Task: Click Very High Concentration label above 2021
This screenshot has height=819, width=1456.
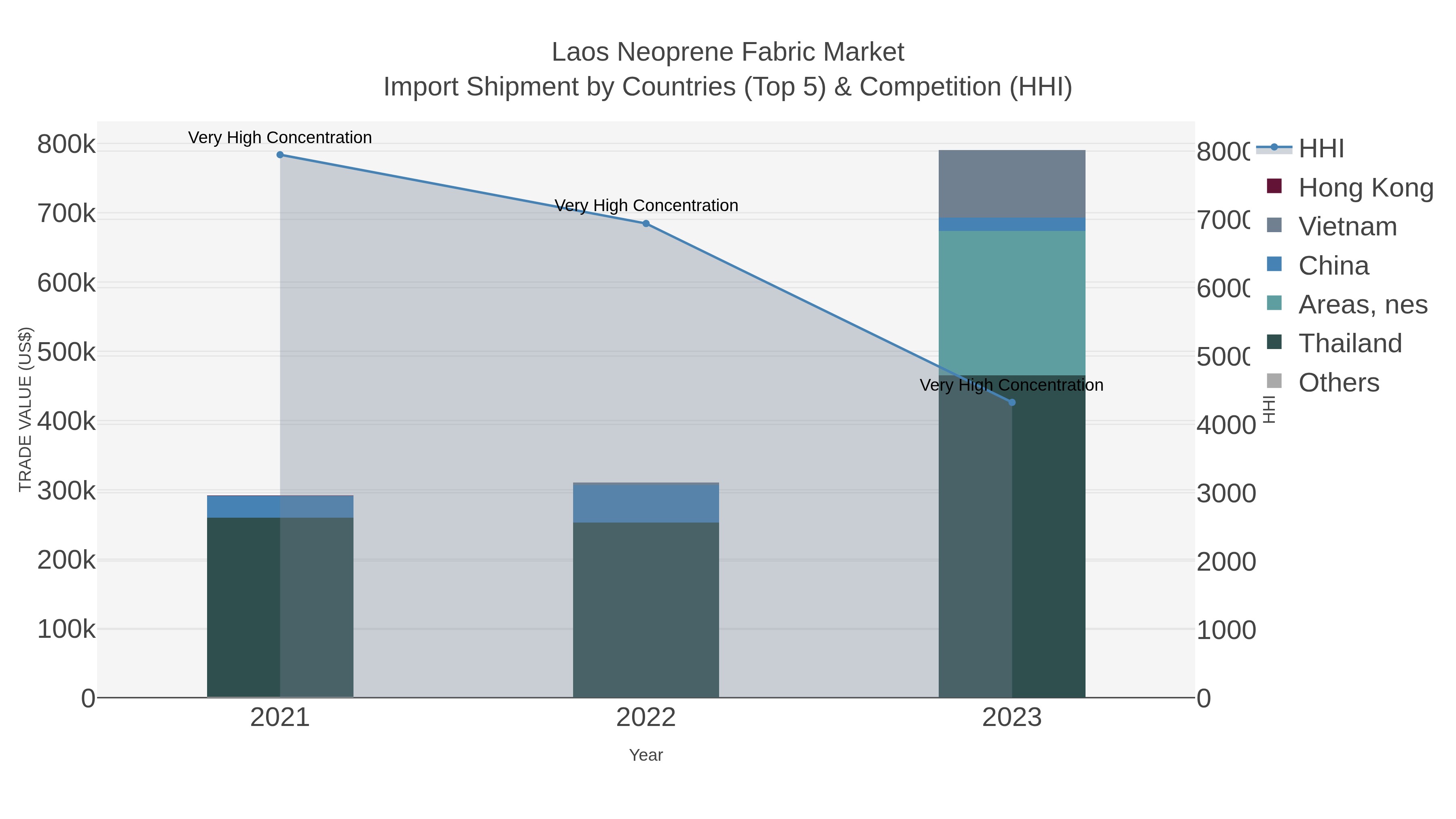Action: click(280, 138)
